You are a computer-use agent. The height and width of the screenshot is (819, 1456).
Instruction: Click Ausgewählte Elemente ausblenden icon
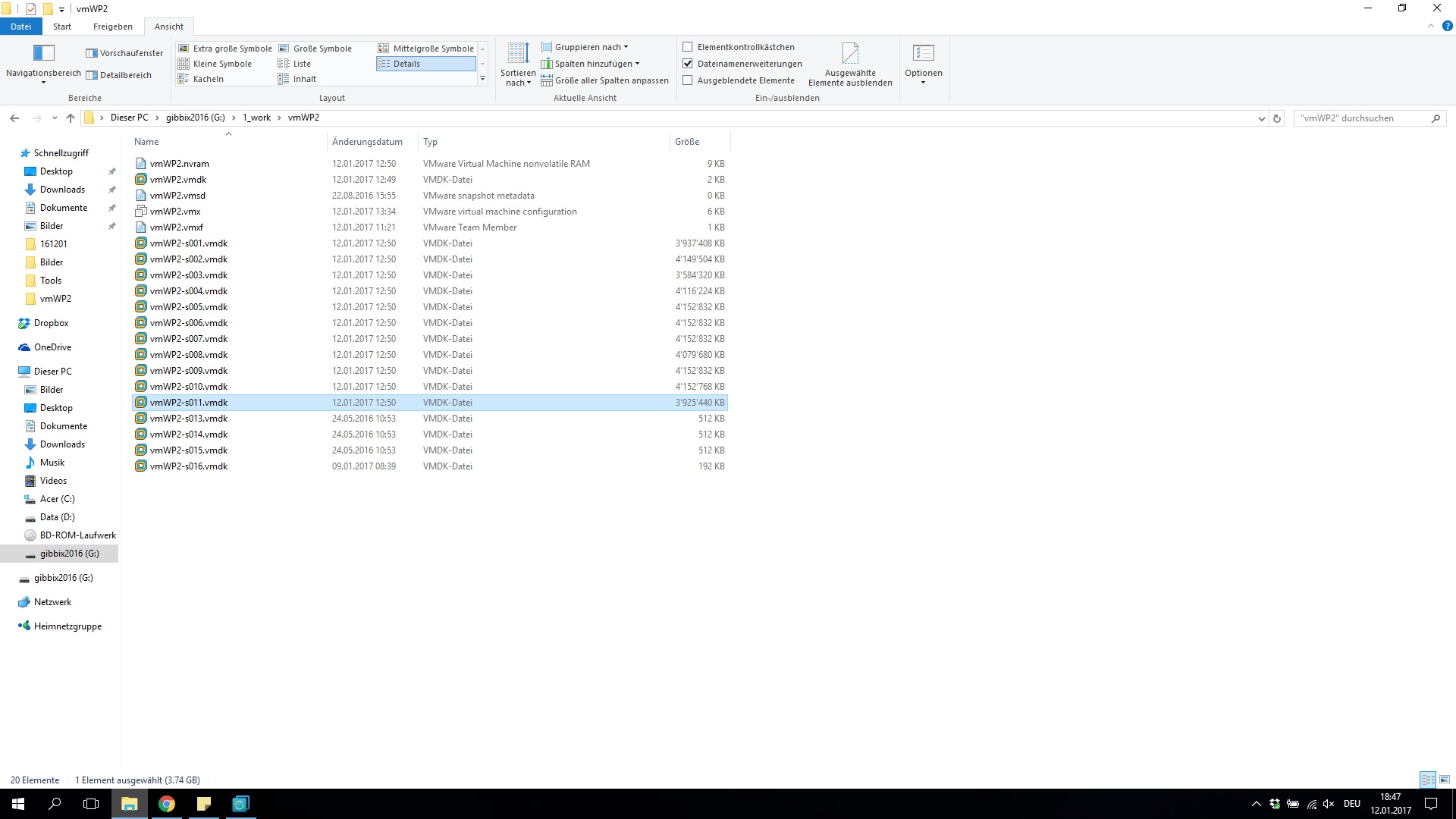850,54
